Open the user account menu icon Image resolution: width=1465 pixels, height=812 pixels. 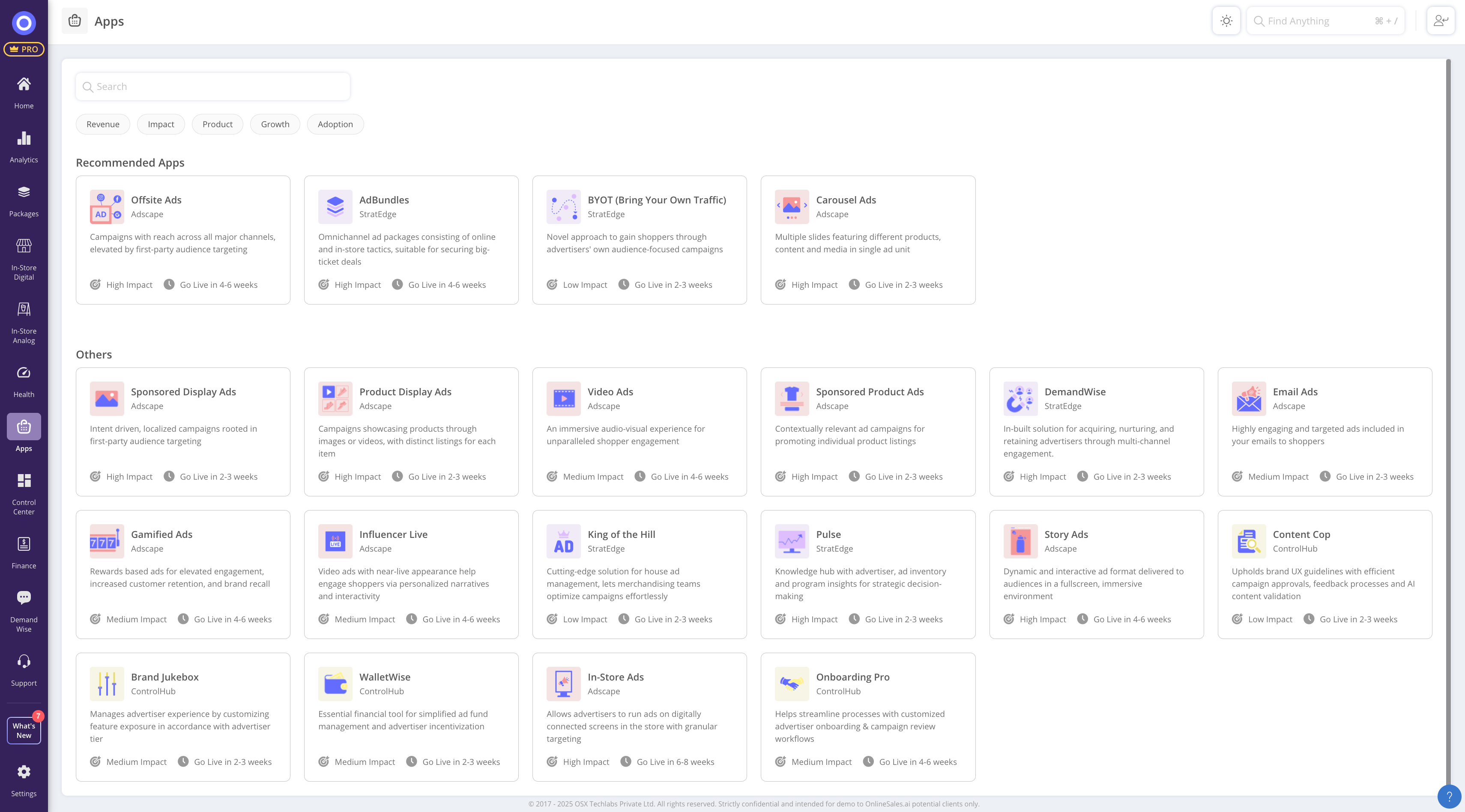tap(1440, 21)
